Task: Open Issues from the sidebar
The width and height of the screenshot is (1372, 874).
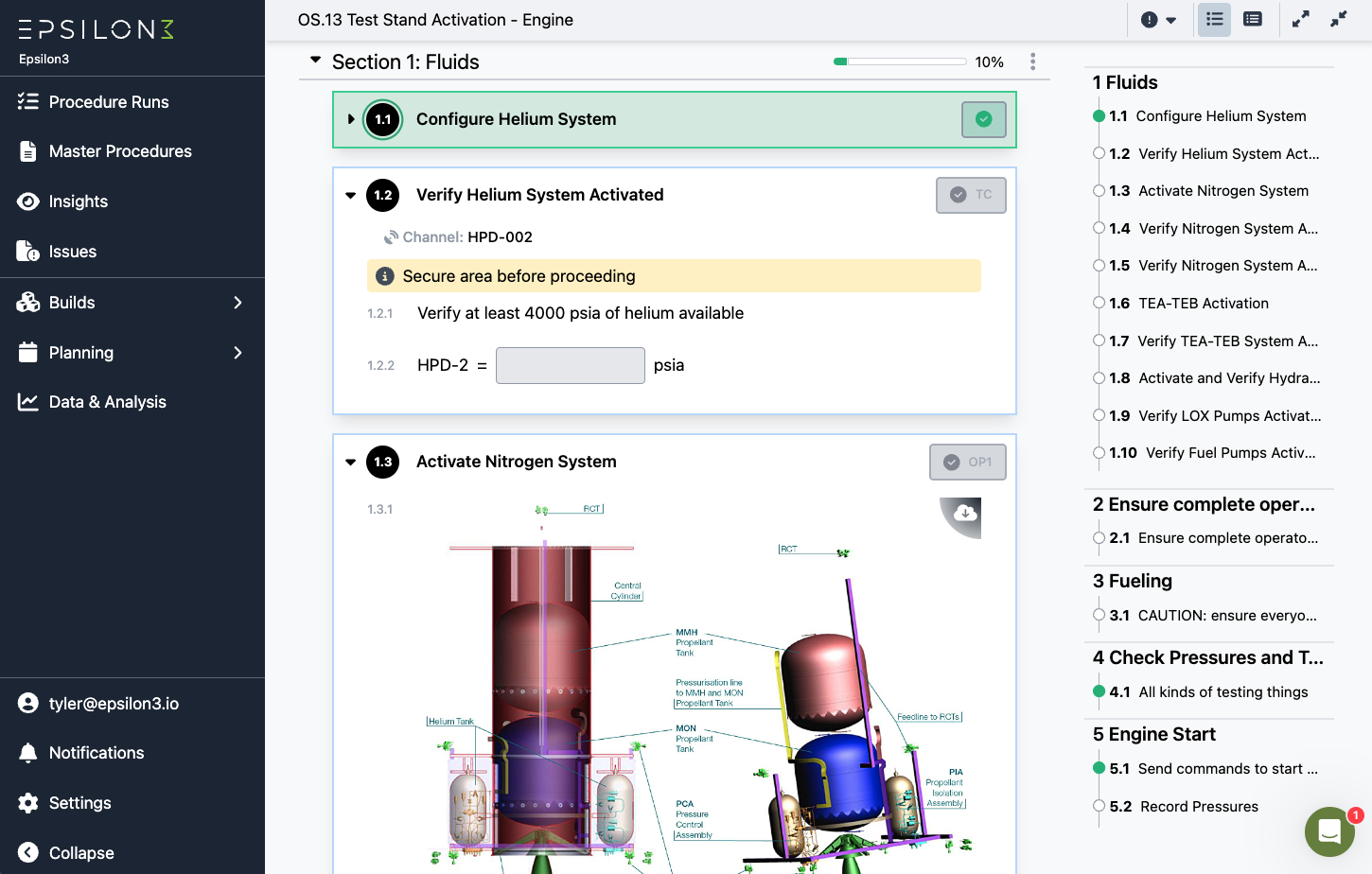Action: pos(73,251)
